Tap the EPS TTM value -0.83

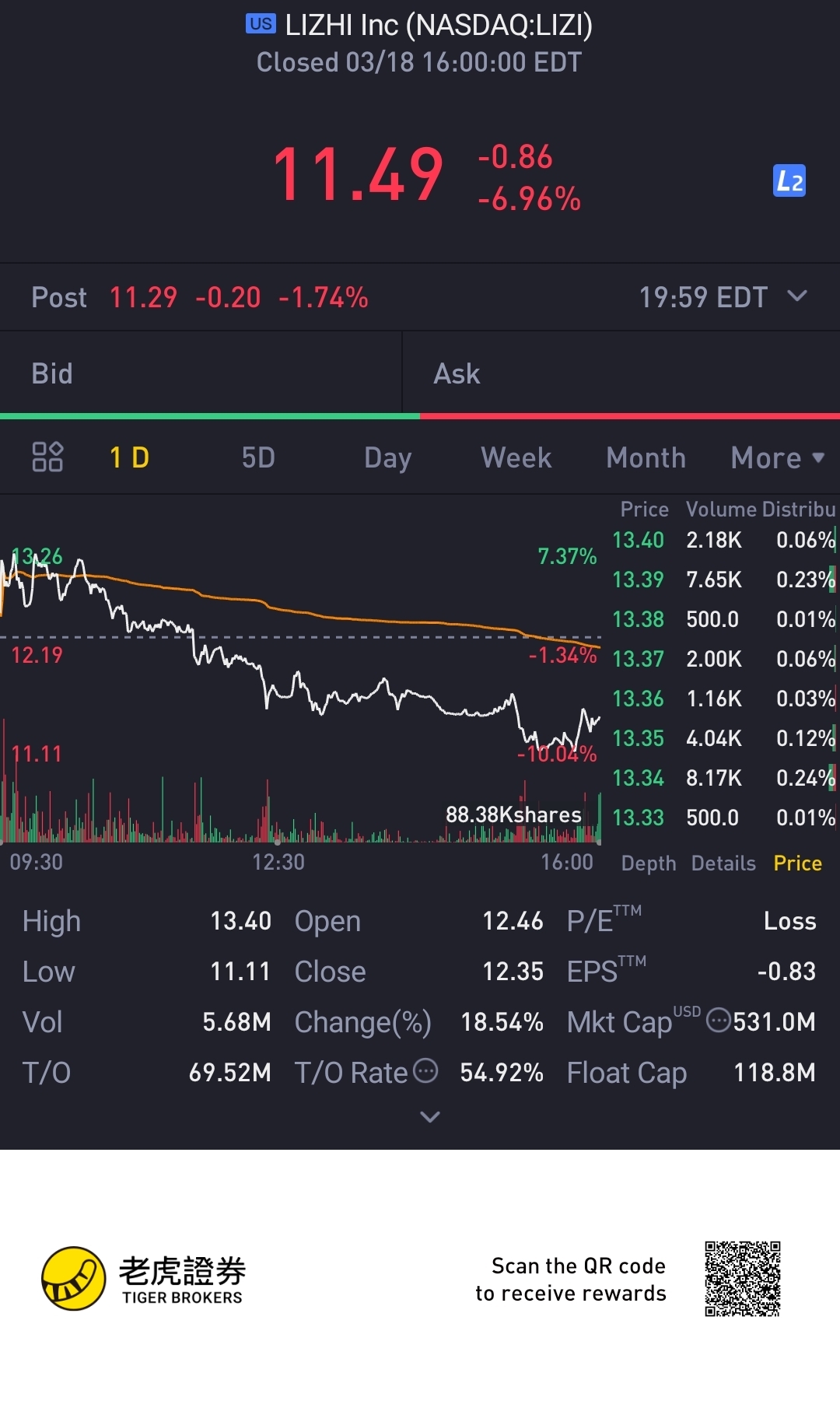[x=786, y=972]
